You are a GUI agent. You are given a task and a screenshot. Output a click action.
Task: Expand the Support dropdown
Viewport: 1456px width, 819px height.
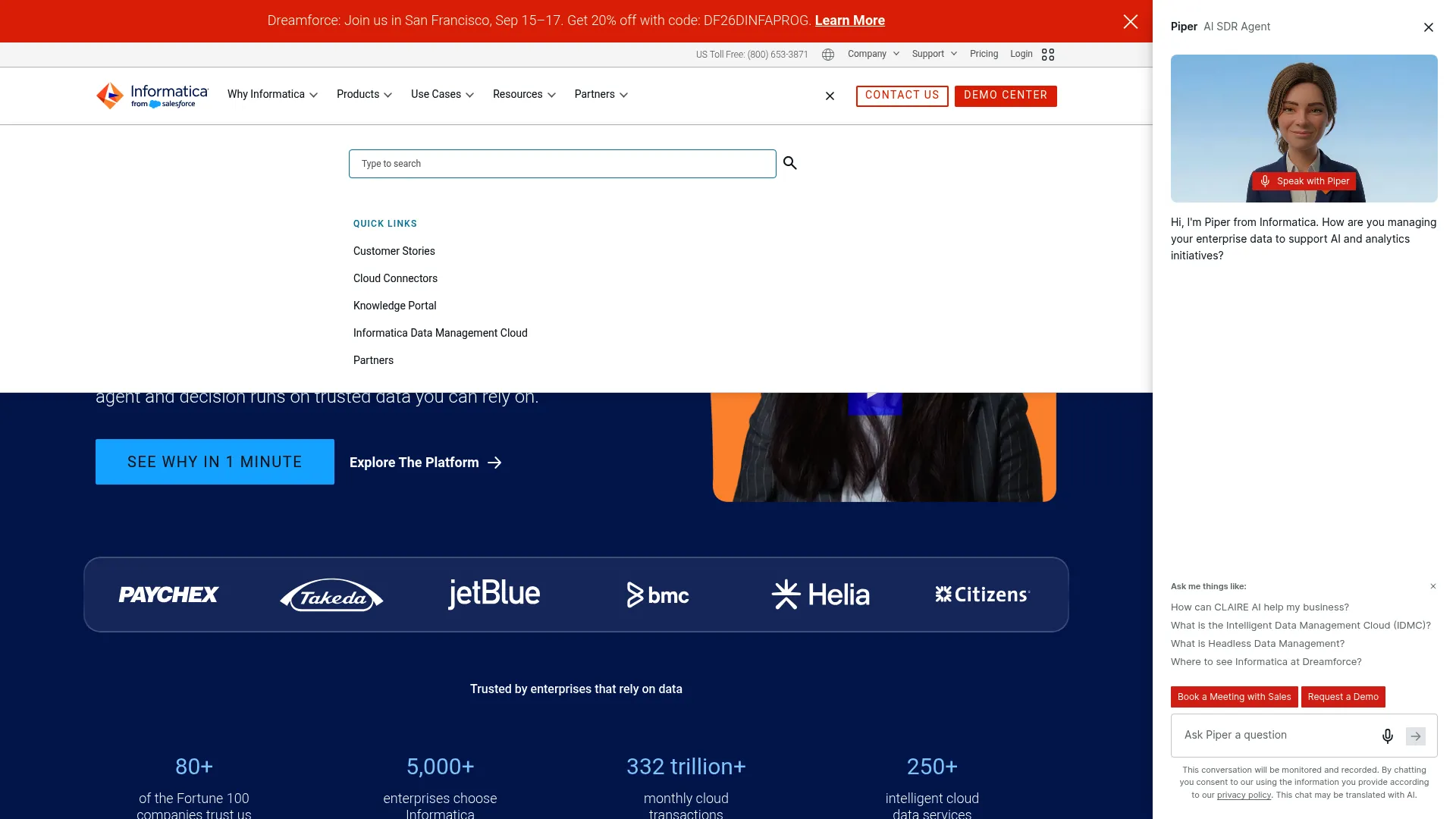tap(934, 54)
